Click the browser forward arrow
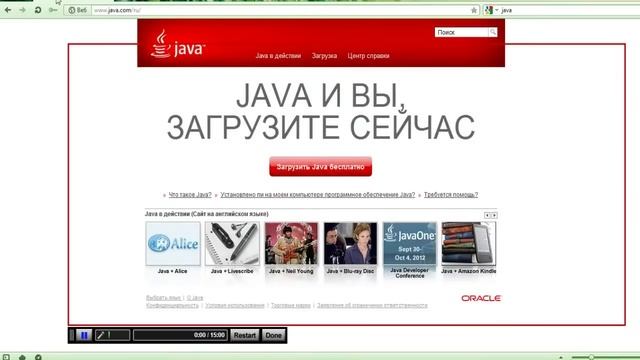Viewport: 640px width, 360px height. pos(22,10)
